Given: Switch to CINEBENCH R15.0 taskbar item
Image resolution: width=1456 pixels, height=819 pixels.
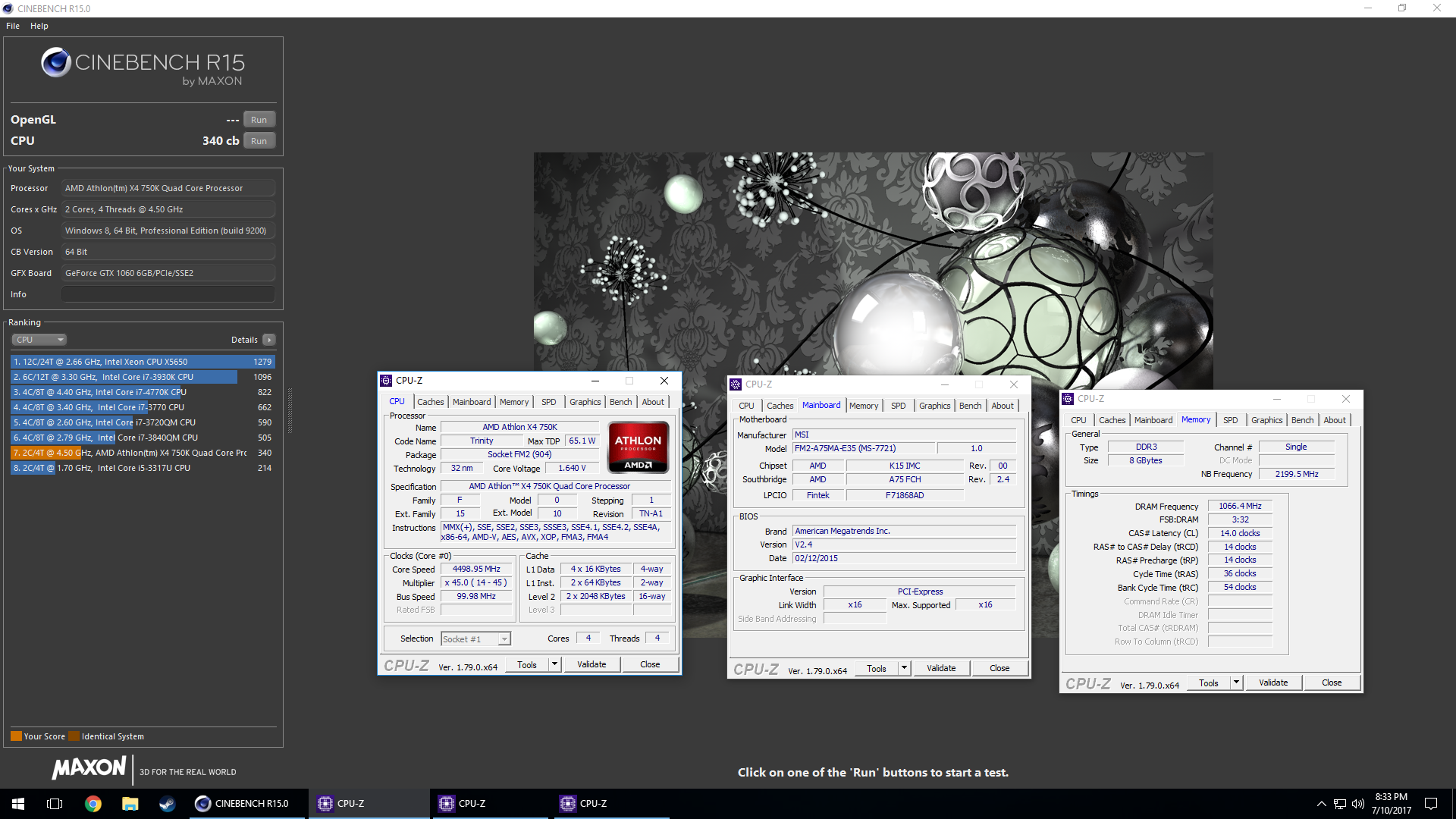Looking at the screenshot, I should coord(246,804).
